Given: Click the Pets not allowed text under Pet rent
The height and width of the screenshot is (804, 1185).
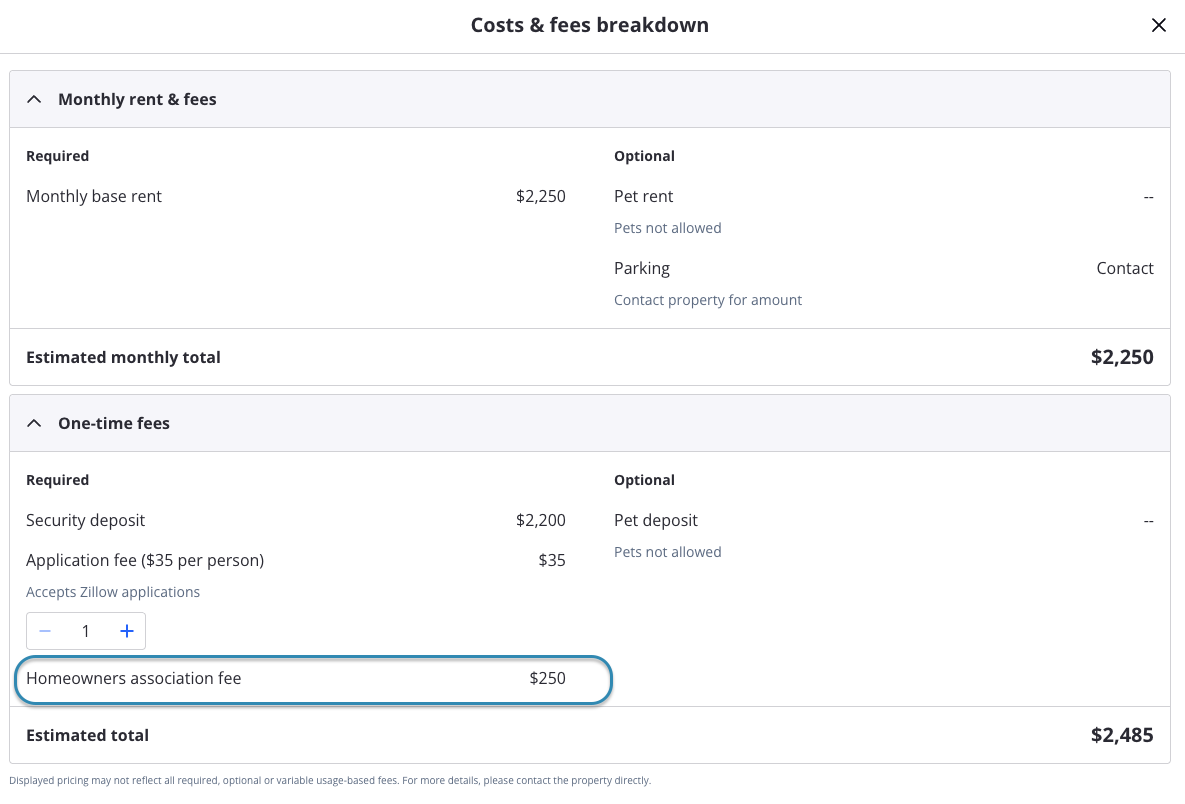Looking at the screenshot, I should [x=667, y=227].
